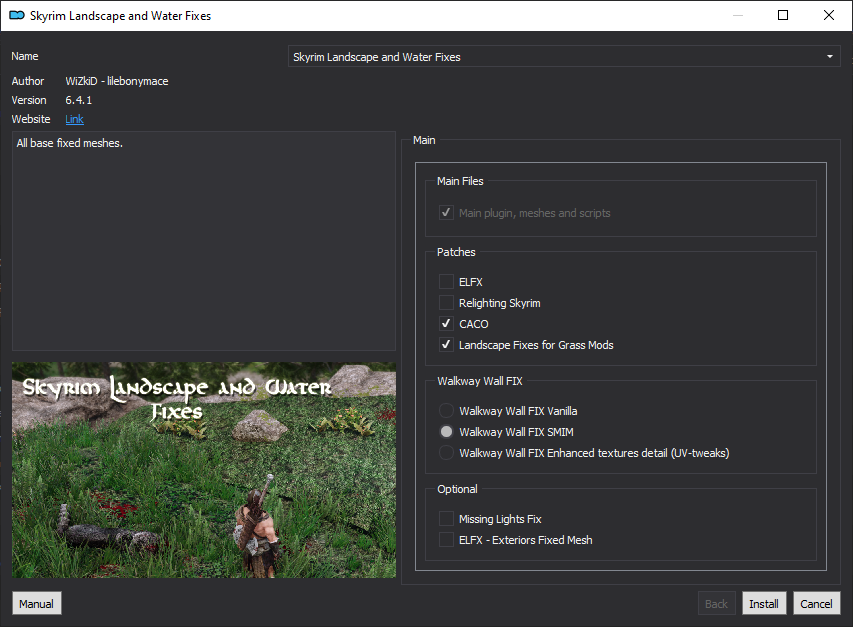Image resolution: width=853 pixels, height=627 pixels.
Task: Select Walkway Wall FIX Vanilla
Action: 446,411
